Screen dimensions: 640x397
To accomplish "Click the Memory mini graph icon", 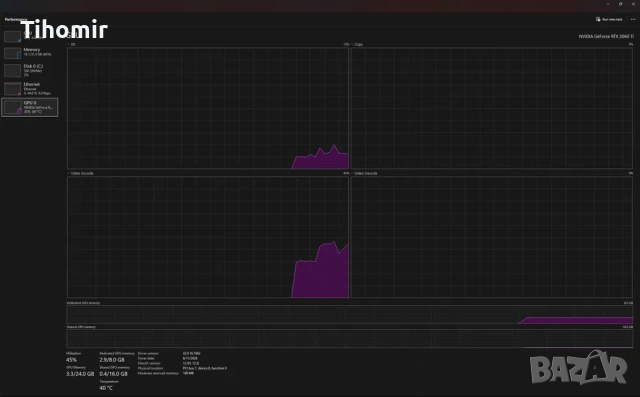I will coord(12,53).
